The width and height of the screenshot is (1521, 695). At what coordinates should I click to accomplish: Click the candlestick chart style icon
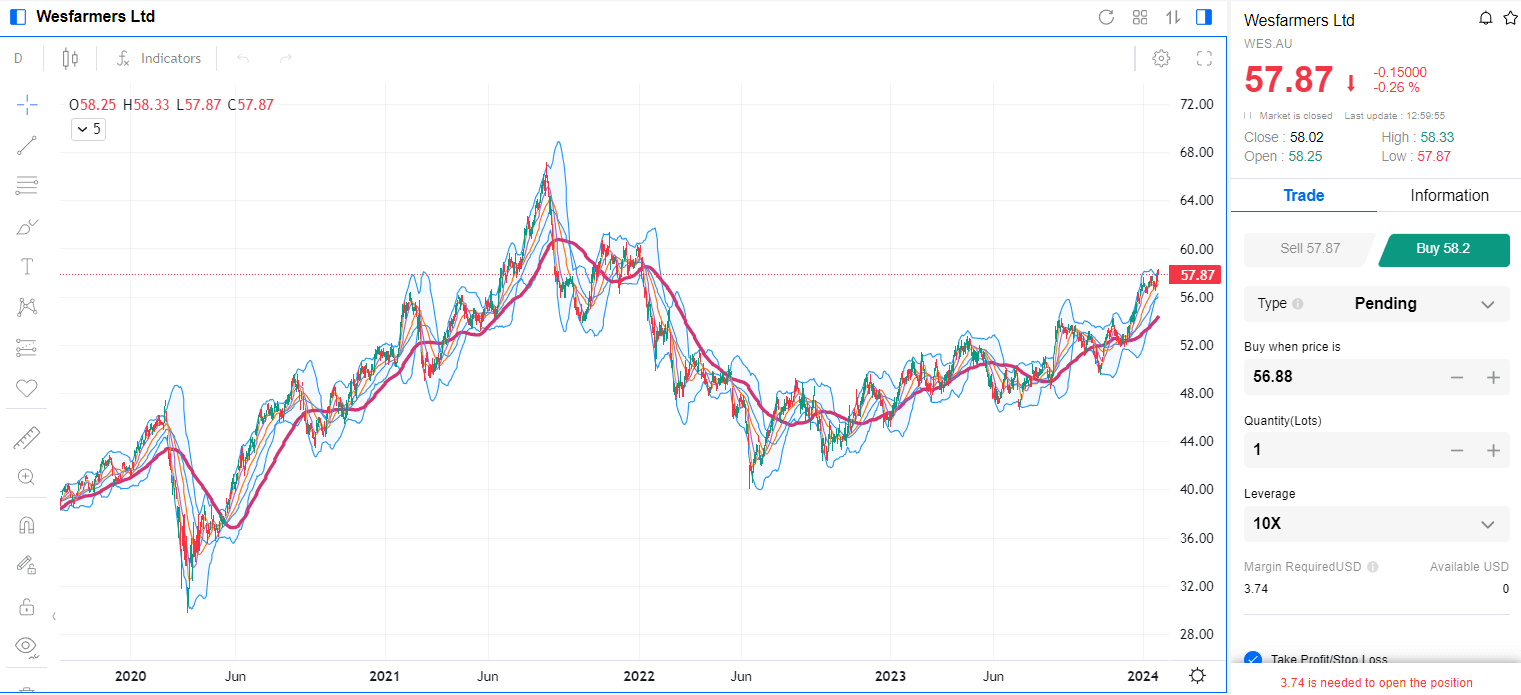[x=70, y=59]
